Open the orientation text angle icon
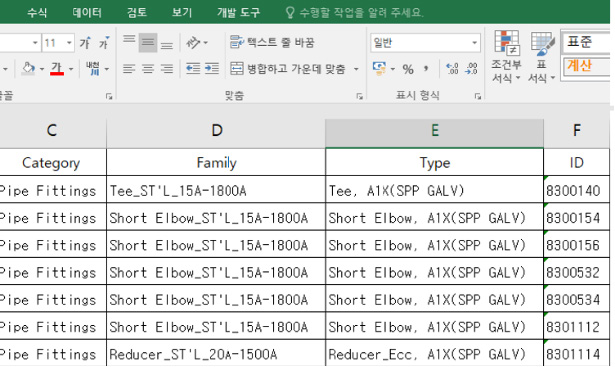615x367 pixels. point(196,42)
